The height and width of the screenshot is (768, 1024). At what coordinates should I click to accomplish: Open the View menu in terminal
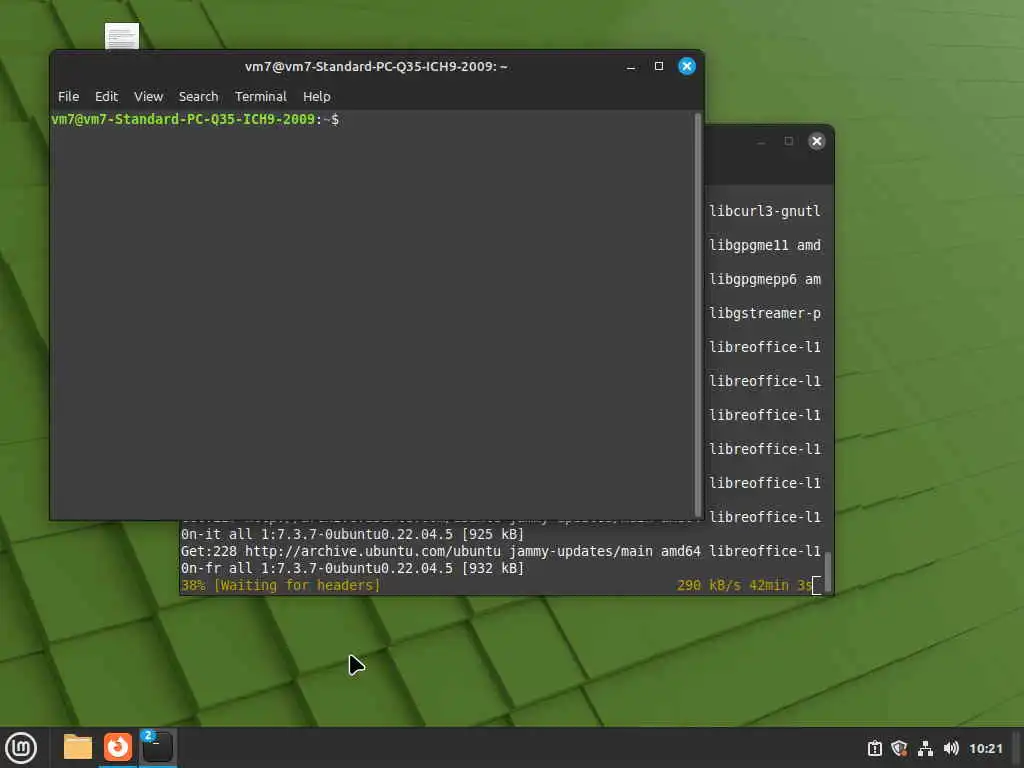148,97
